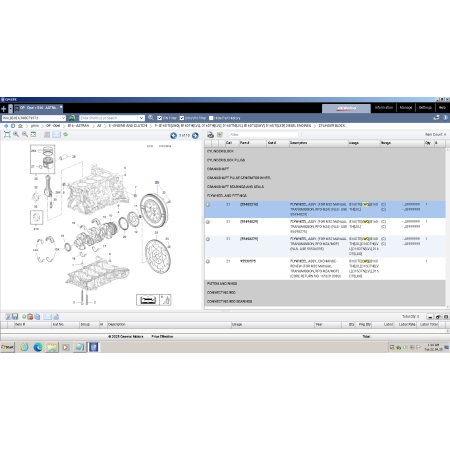Click the green refresh illustration icon
This screenshot has height=450, width=450.
[66, 134]
